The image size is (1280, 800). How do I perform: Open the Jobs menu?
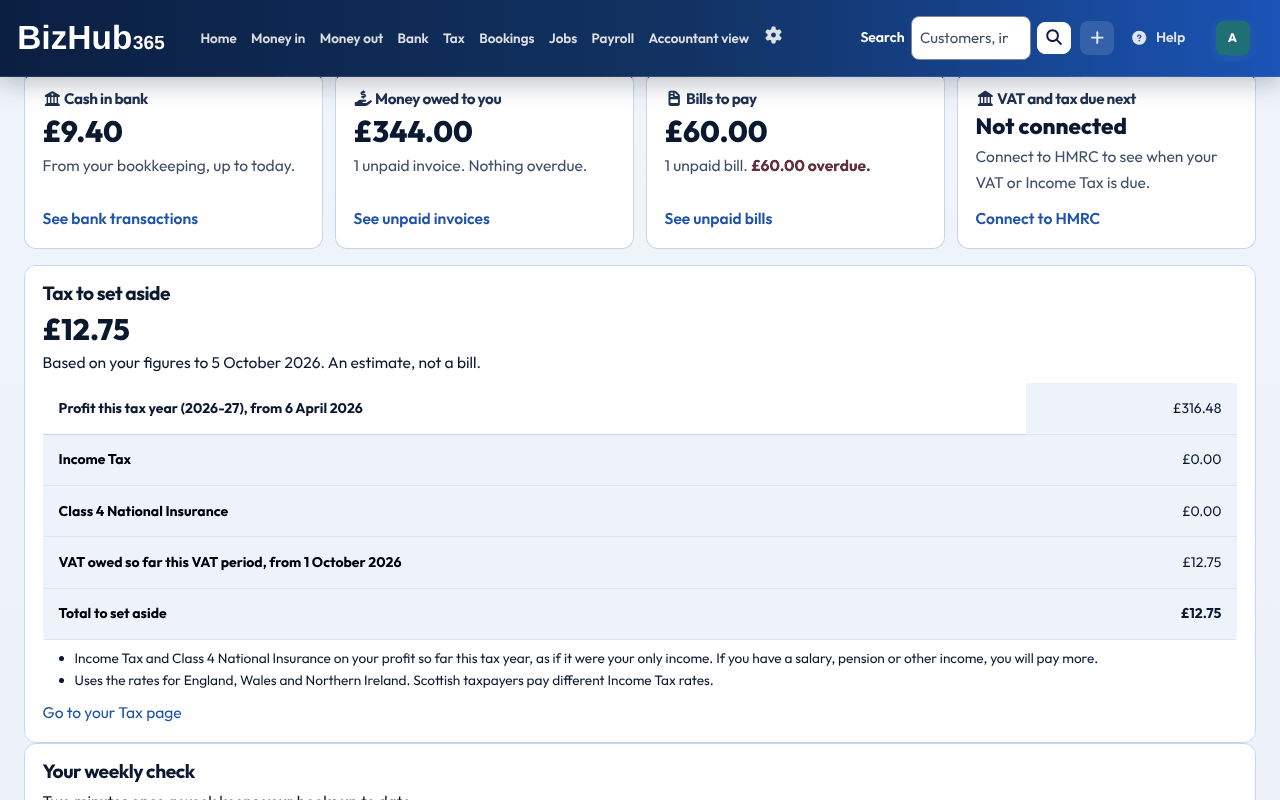(x=563, y=38)
